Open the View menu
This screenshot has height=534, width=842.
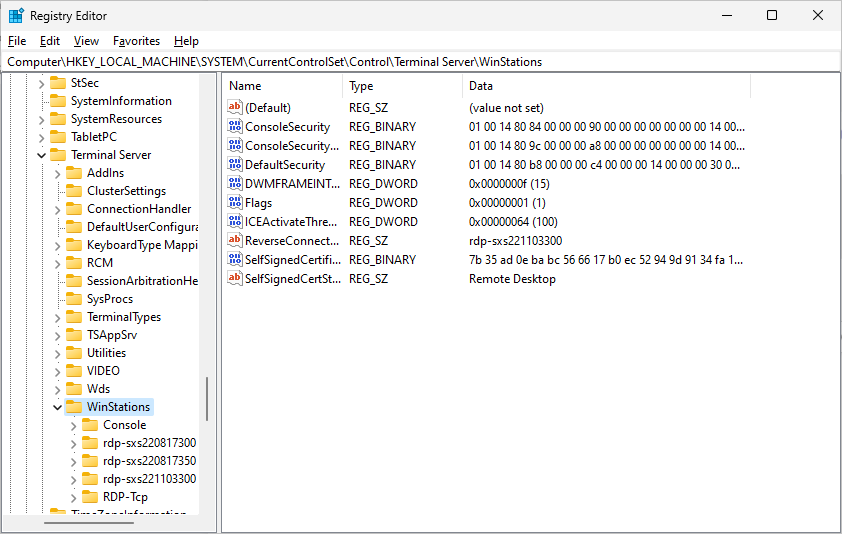point(86,41)
